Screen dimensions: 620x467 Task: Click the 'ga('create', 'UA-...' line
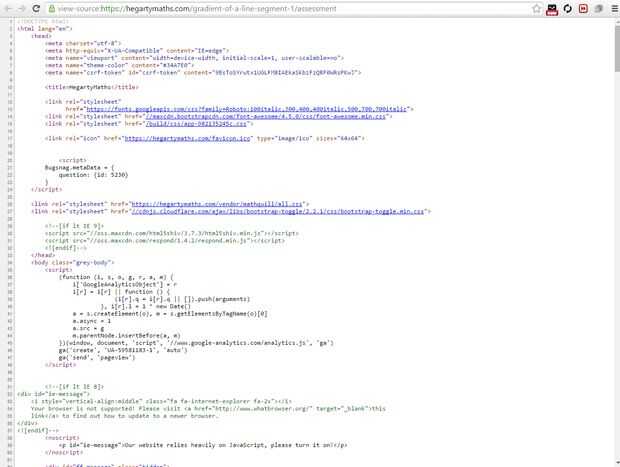click(x=123, y=350)
